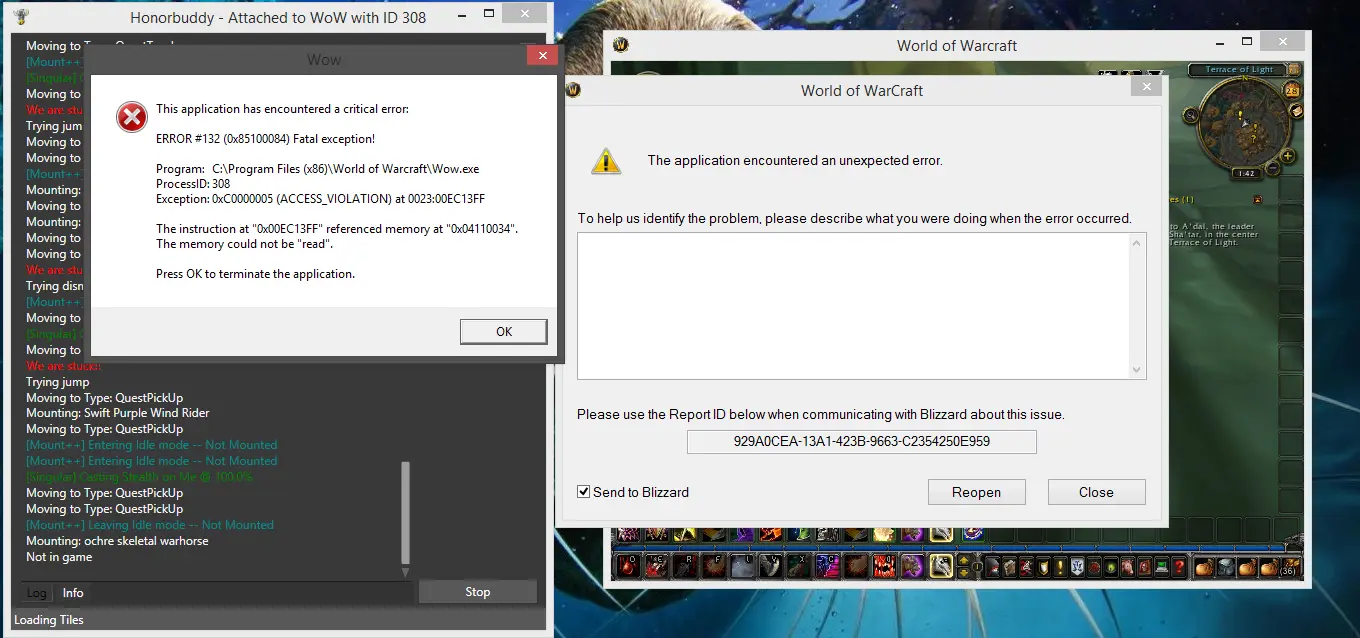Stop the Honorbuddy bot
This screenshot has height=638, width=1360.
477,592
